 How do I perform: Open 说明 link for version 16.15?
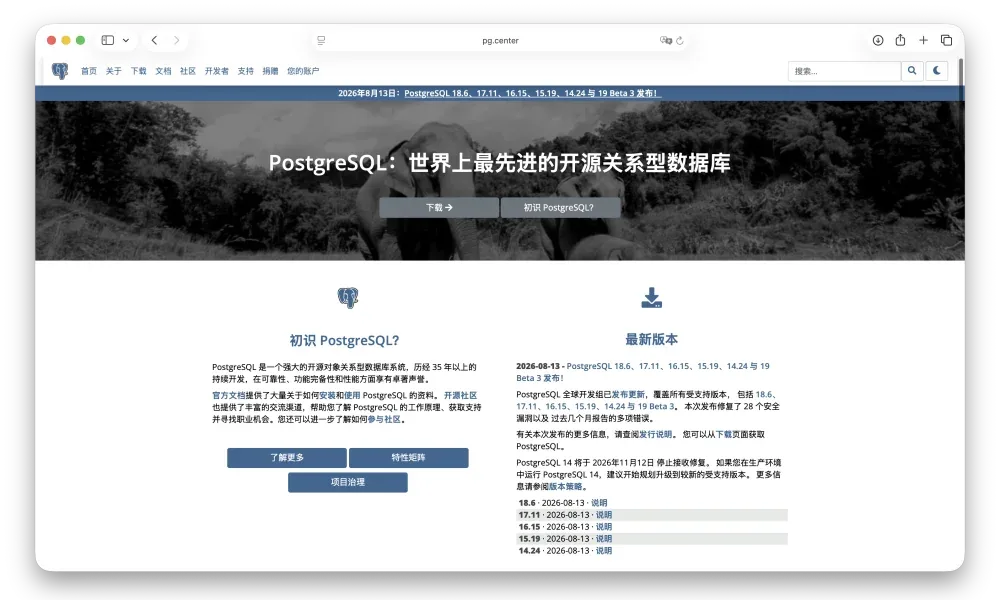click(603, 527)
